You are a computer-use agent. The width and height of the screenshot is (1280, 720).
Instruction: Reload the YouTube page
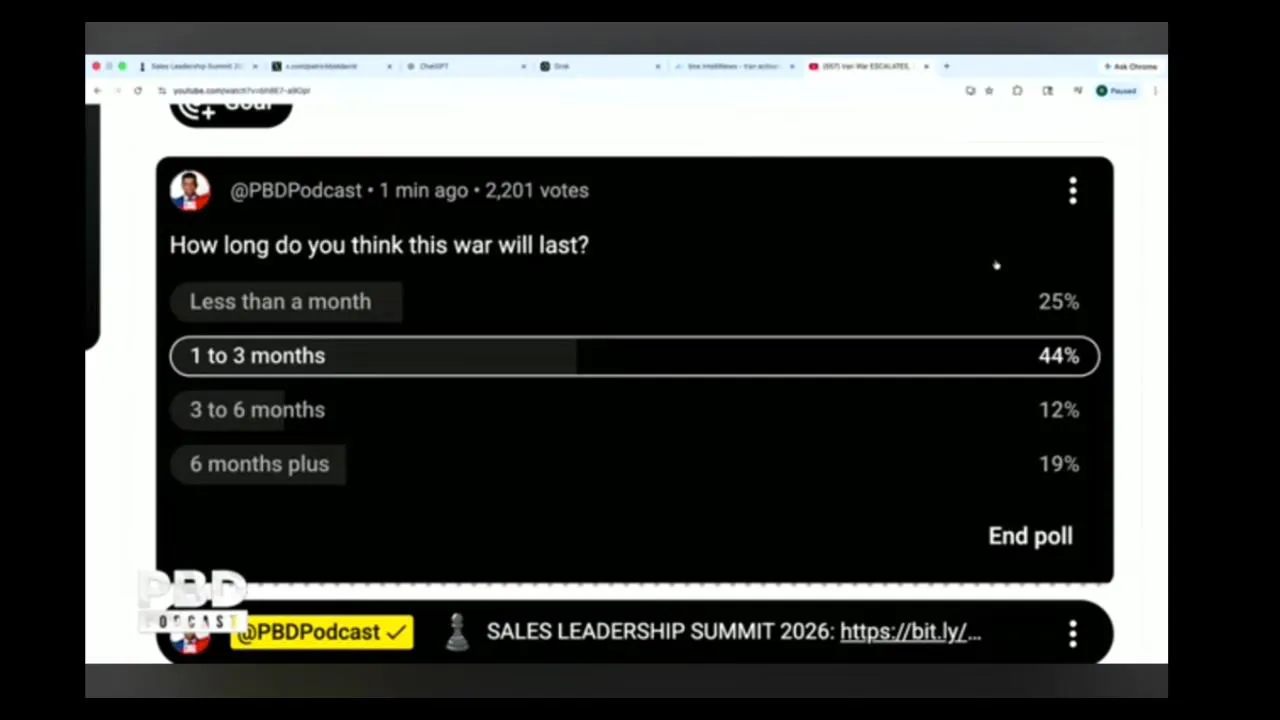(137, 91)
